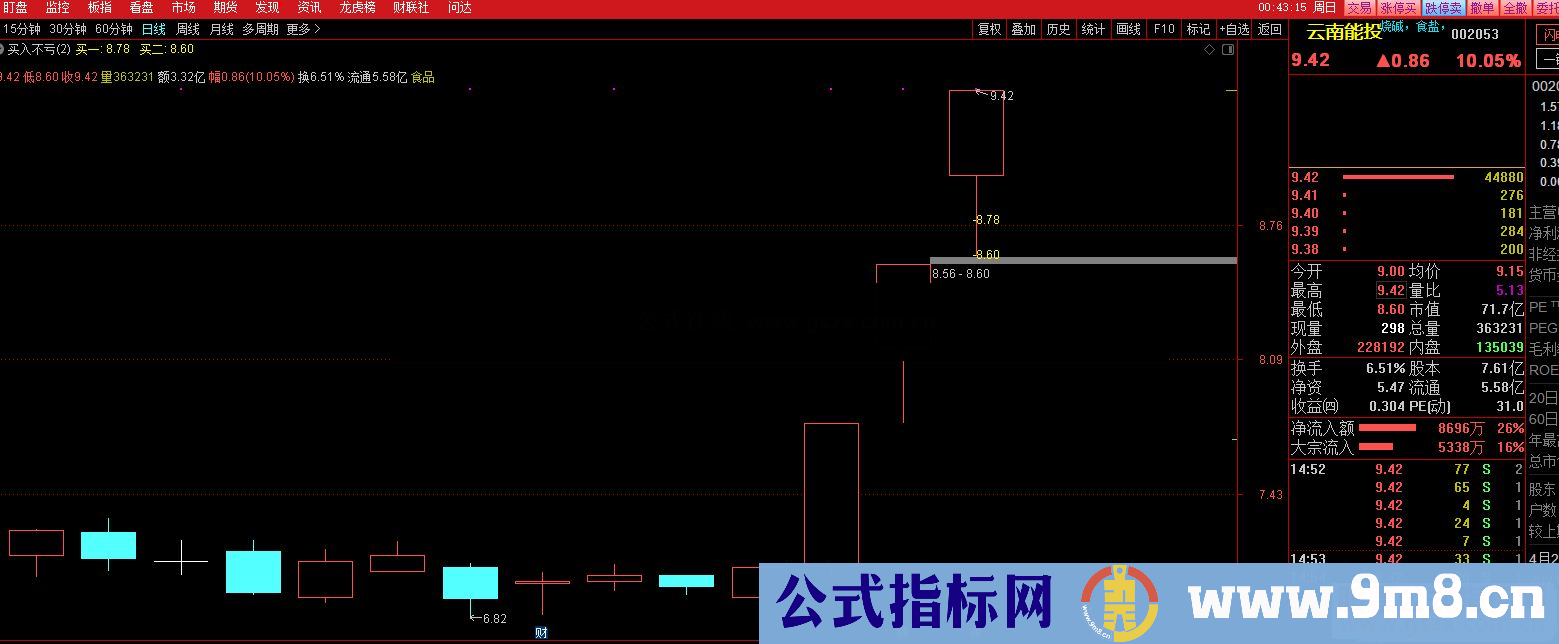Click the 净流入额 red inflow bar
The width and height of the screenshot is (1559, 644).
(x=1386, y=427)
